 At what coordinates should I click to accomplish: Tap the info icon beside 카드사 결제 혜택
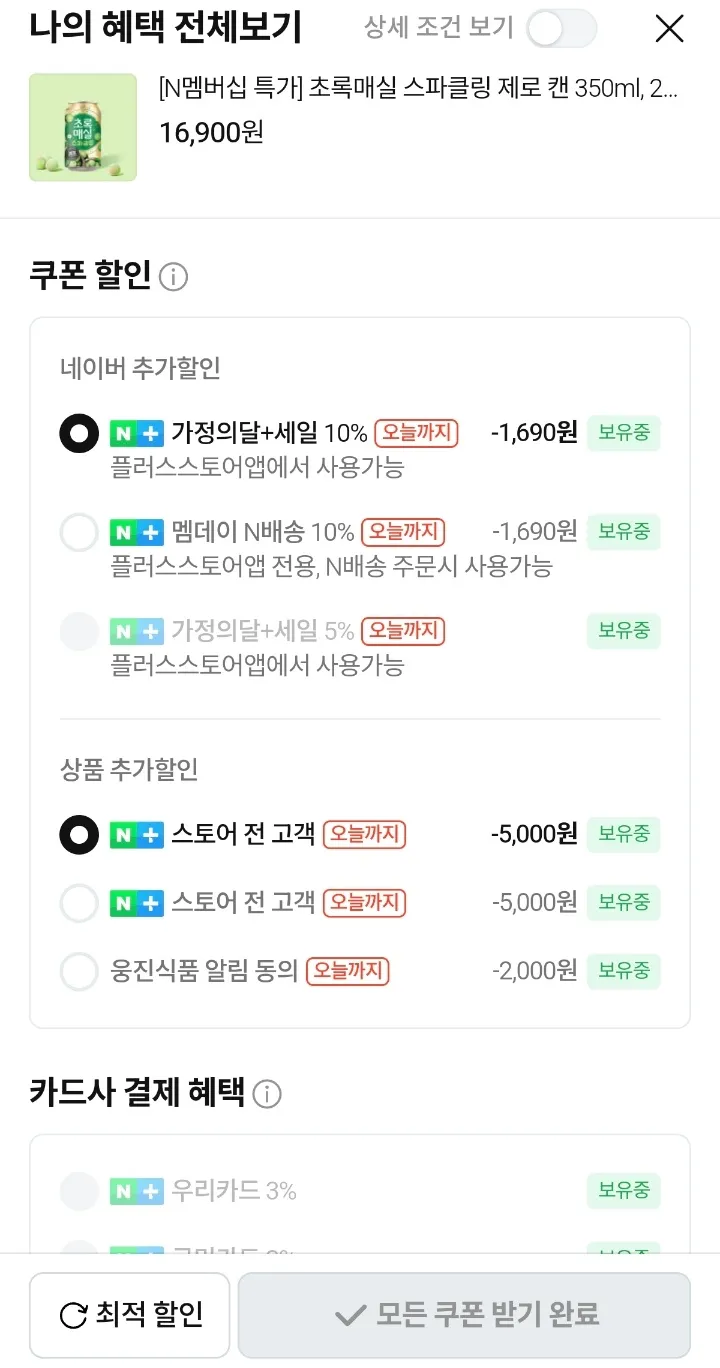pyautogui.click(x=267, y=1094)
